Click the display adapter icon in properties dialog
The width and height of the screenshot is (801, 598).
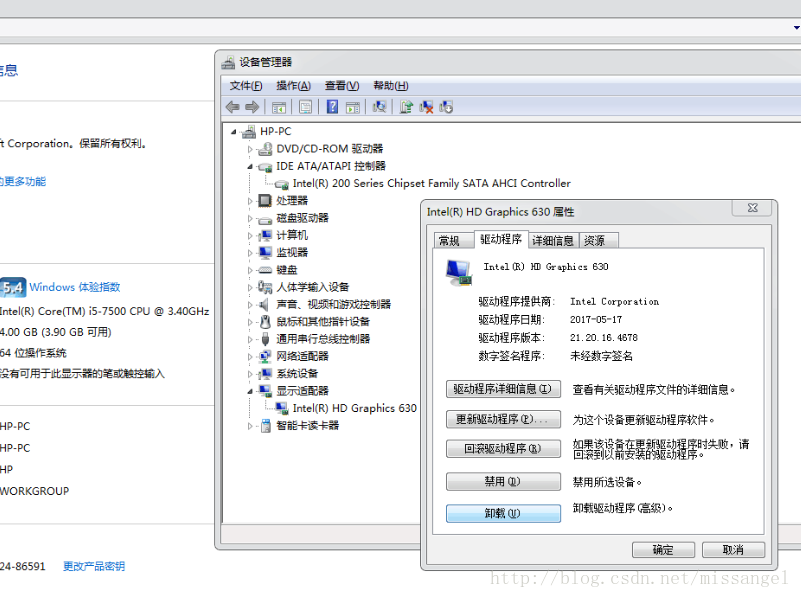pos(459,272)
